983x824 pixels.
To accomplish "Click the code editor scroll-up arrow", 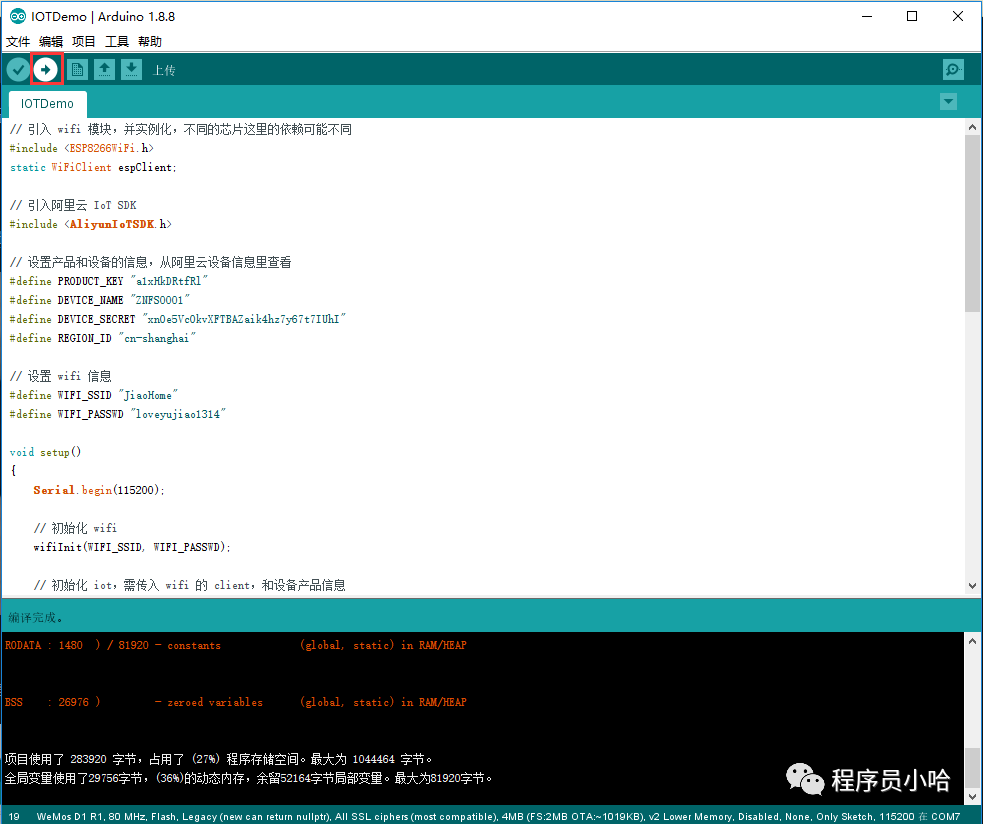I will [x=972, y=127].
